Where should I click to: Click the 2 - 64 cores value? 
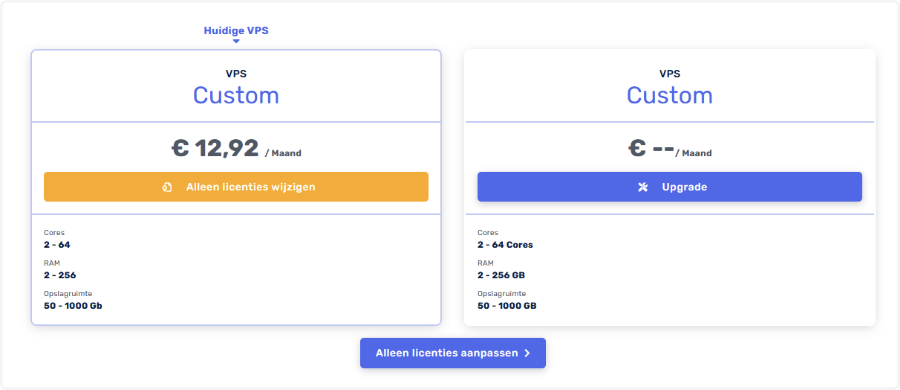click(x=57, y=245)
